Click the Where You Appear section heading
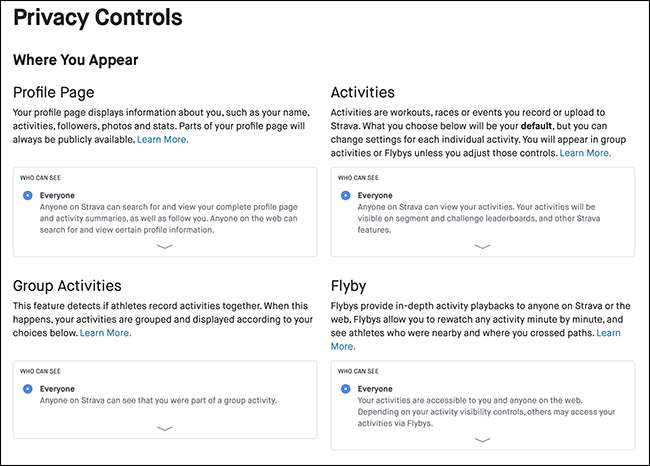This screenshot has width=650, height=466. tap(76, 60)
